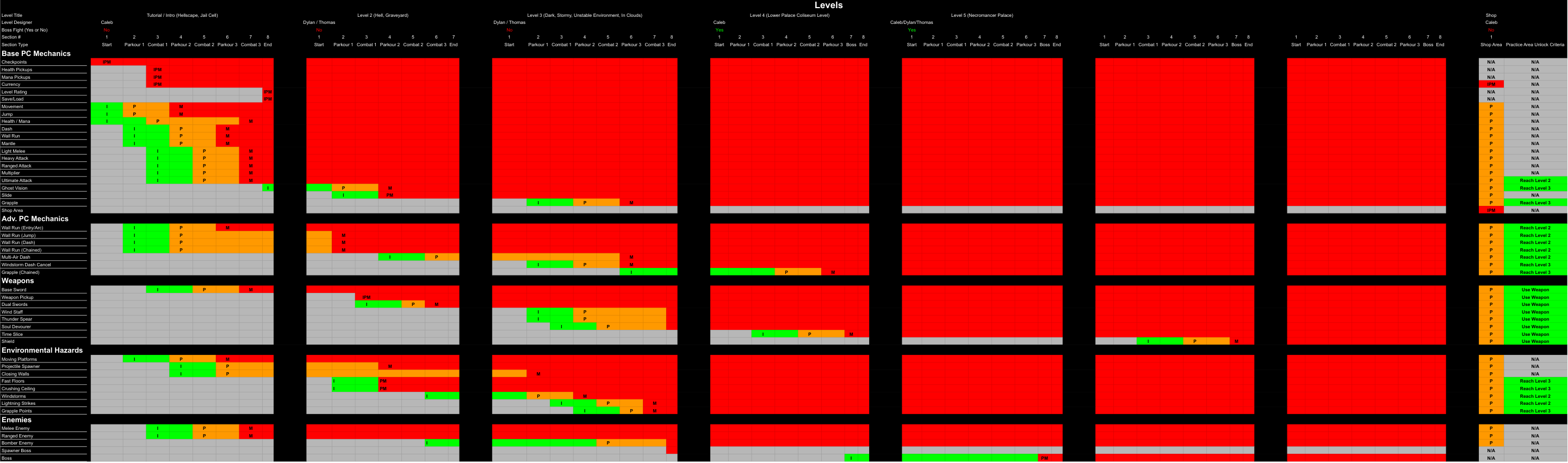This screenshot has width=1568, height=463.
Task: Select the Boss Fight (Yes or No) label
Action: (x=24, y=30)
